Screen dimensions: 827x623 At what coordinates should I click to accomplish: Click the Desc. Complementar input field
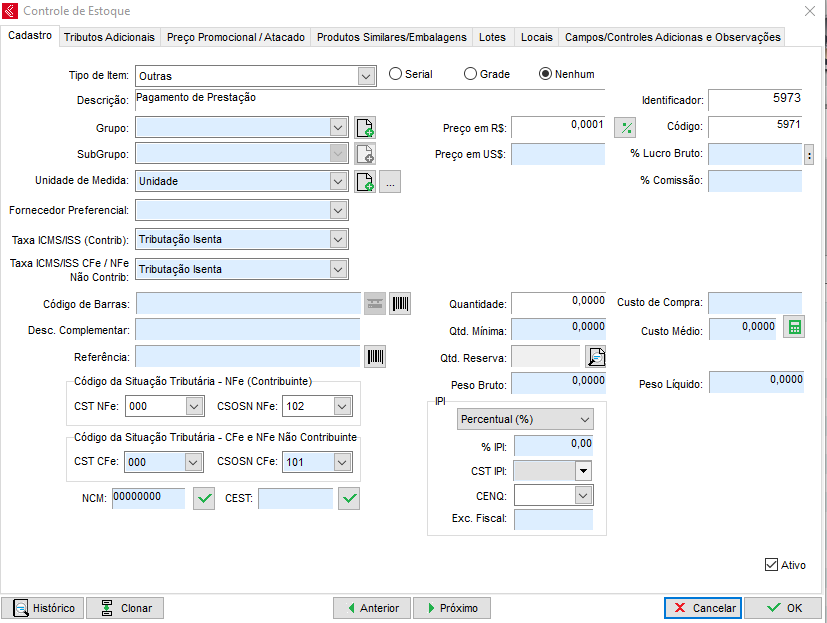(x=247, y=330)
